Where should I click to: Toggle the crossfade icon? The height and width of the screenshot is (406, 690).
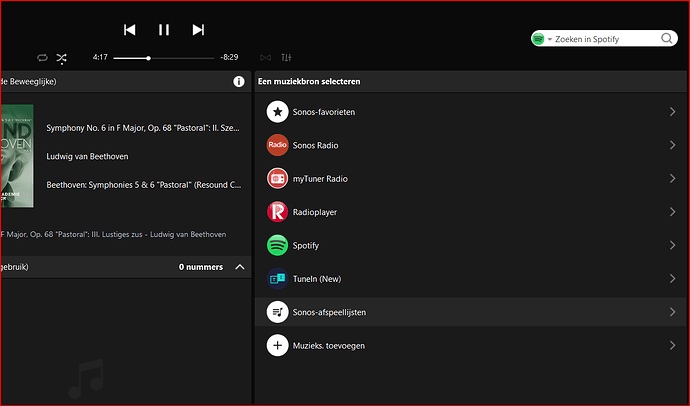[265, 58]
